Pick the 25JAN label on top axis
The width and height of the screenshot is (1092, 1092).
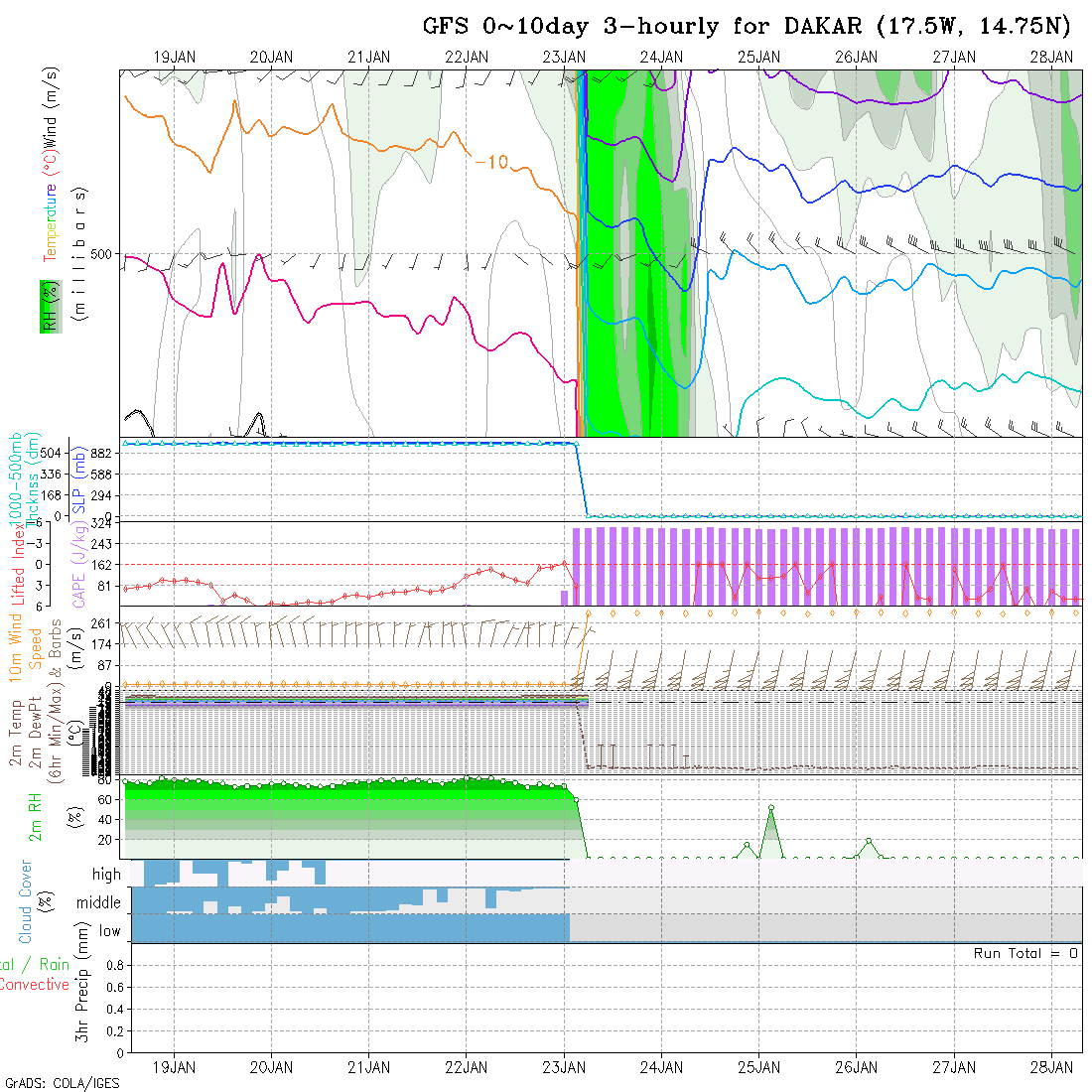tap(758, 58)
